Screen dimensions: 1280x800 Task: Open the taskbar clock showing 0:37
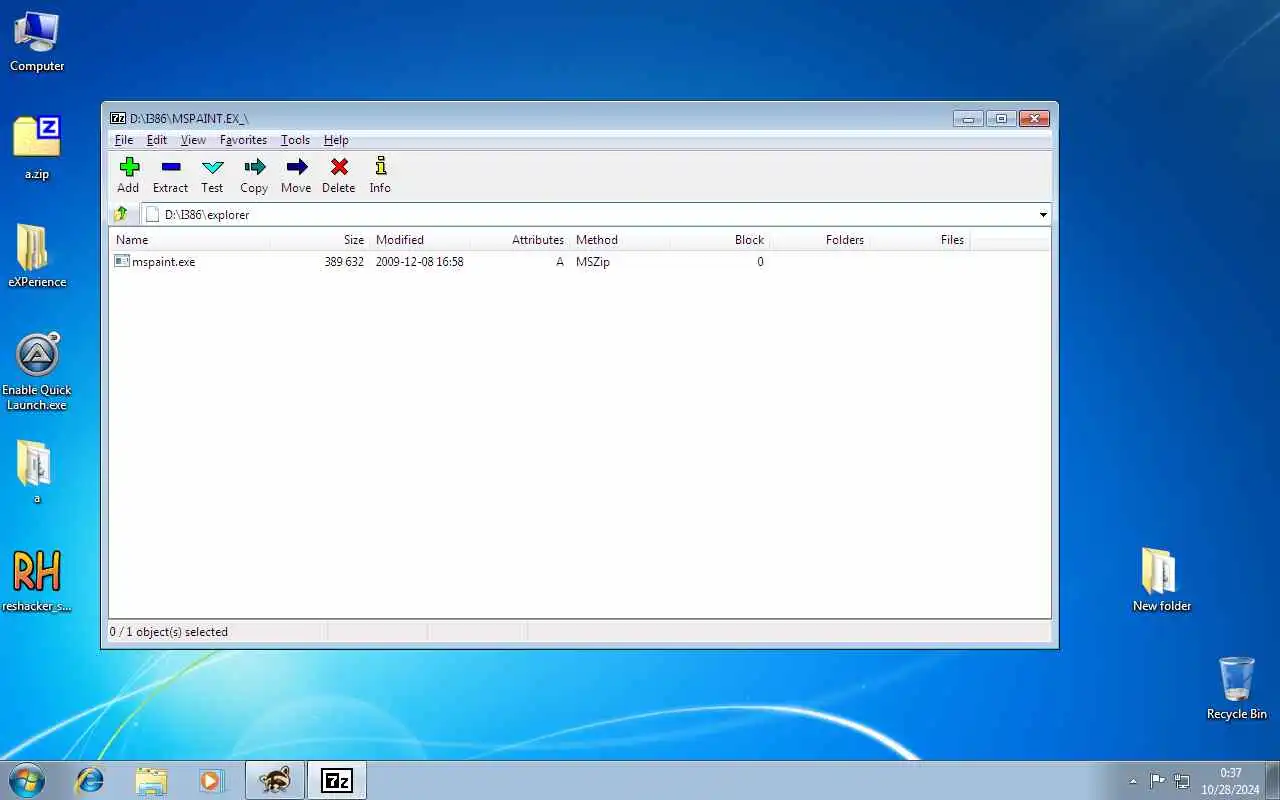point(1231,781)
